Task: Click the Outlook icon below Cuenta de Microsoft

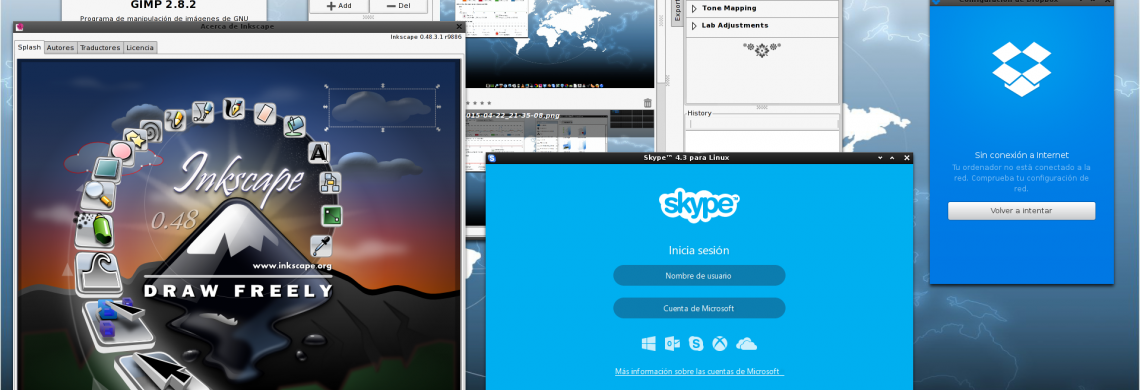Action: [673, 344]
